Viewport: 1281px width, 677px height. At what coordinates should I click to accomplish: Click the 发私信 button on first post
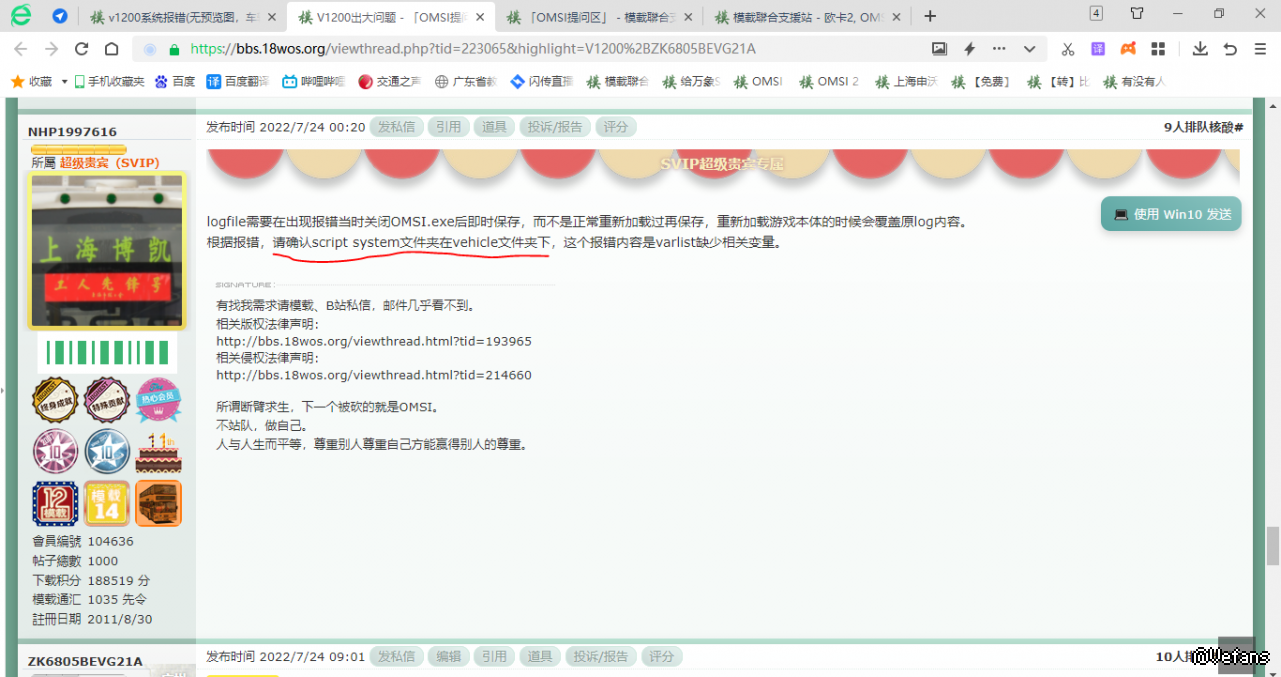396,127
